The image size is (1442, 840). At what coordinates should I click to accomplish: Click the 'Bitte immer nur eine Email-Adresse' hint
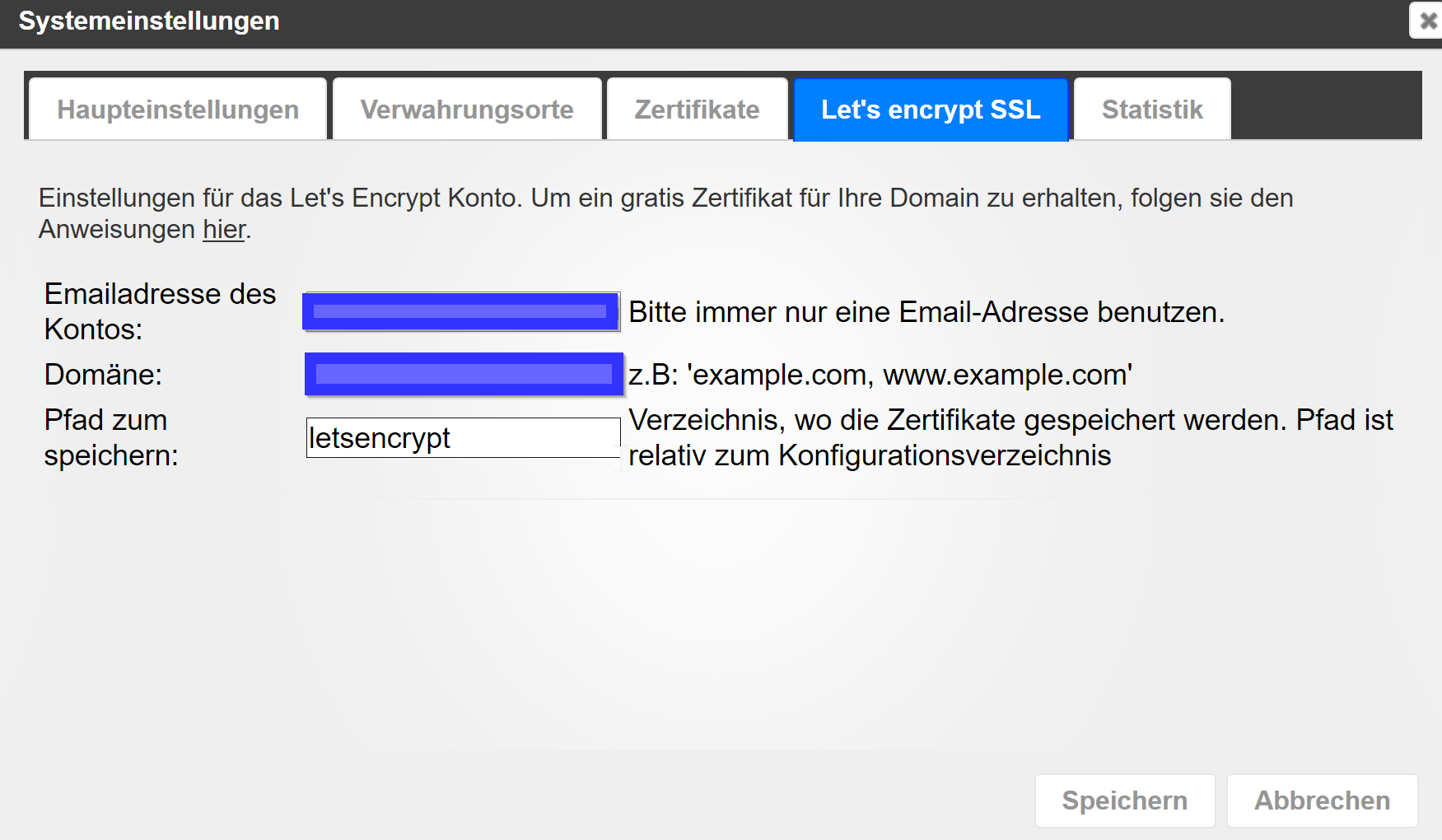tap(926, 312)
